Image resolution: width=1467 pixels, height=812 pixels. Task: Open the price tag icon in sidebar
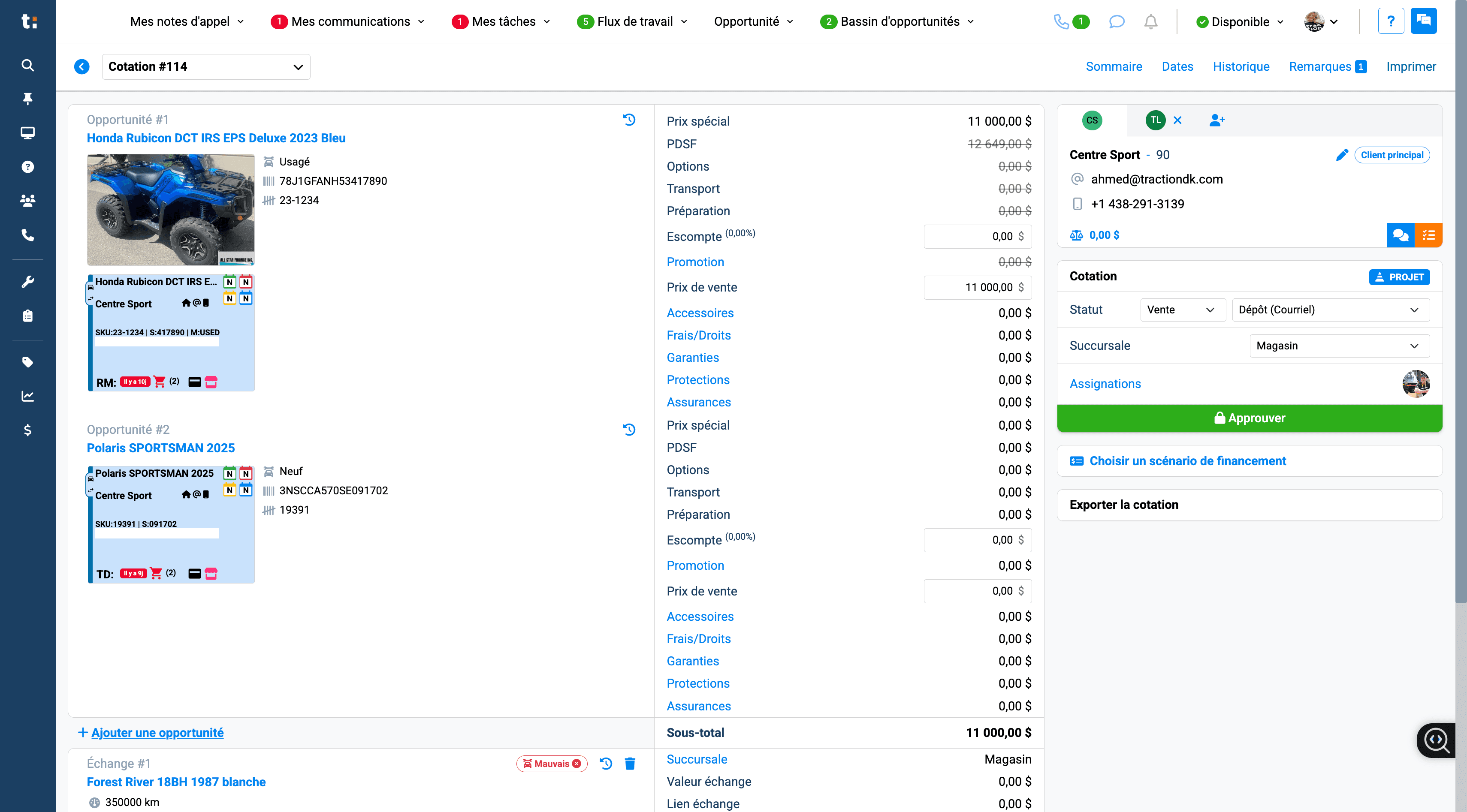coord(27,362)
